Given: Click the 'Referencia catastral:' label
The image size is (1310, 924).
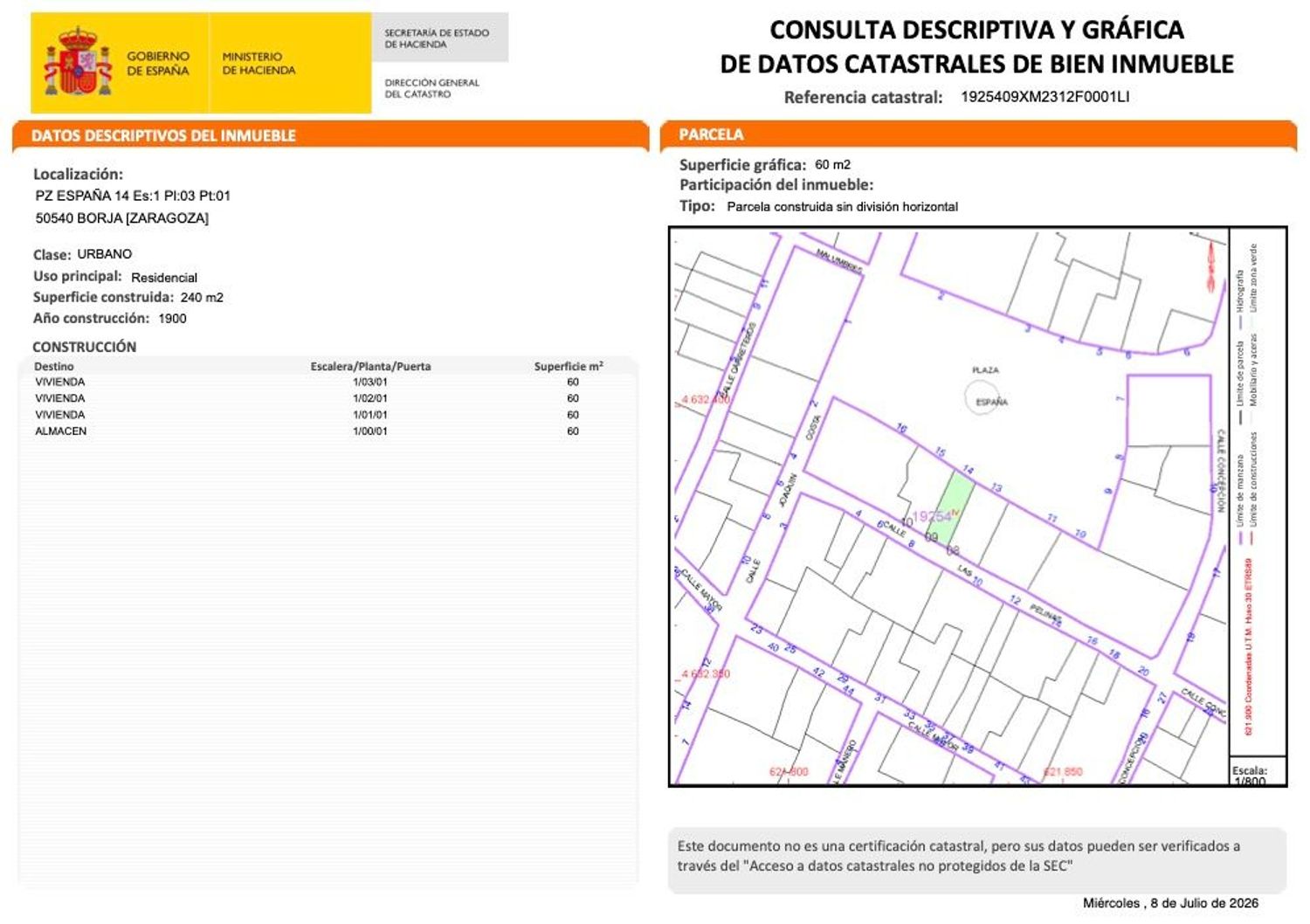Looking at the screenshot, I should point(863,97).
